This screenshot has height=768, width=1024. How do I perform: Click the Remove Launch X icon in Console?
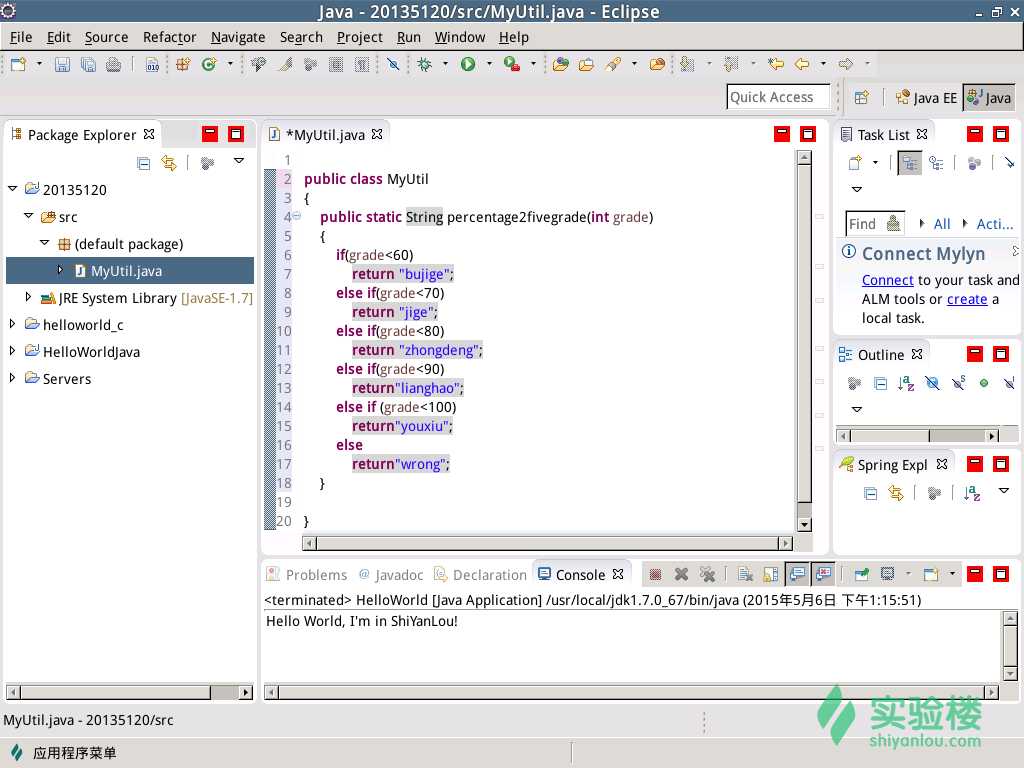(681, 574)
